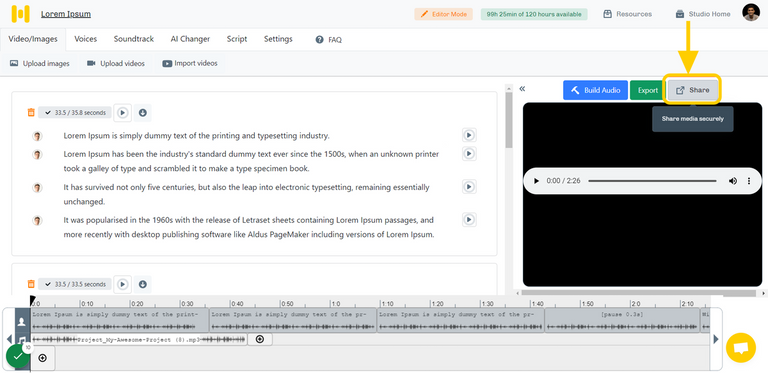Click the green Export button
The height and width of the screenshot is (373, 768).
pos(648,90)
